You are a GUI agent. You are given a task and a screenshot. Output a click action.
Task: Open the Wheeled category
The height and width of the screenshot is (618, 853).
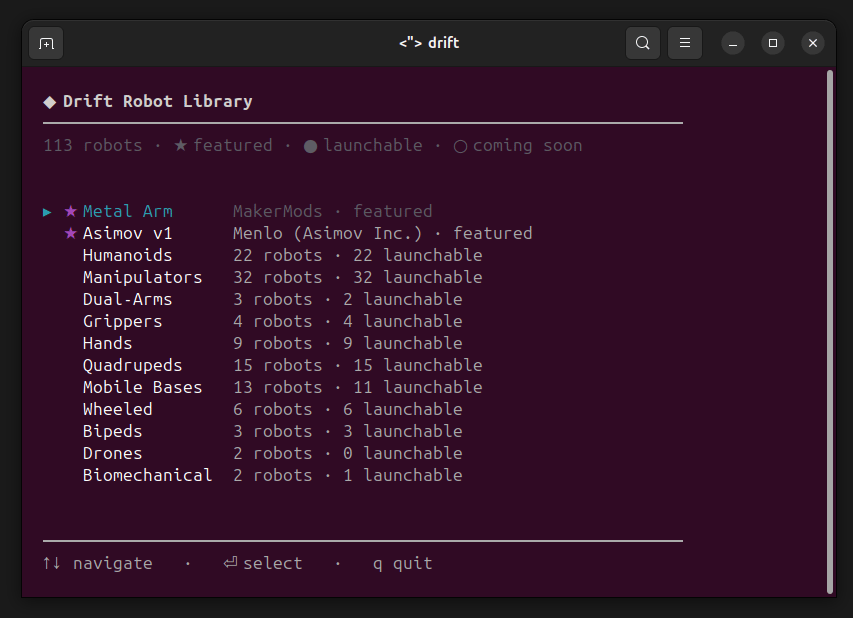point(118,409)
